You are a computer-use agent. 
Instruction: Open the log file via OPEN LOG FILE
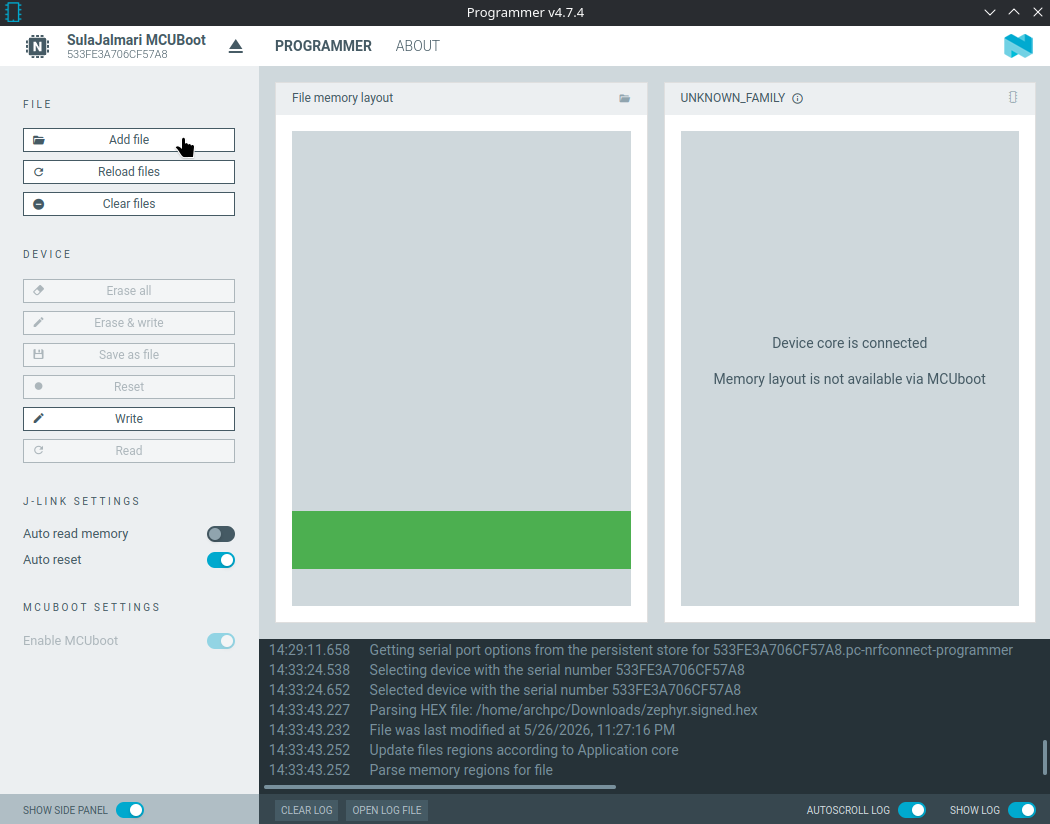coord(387,810)
